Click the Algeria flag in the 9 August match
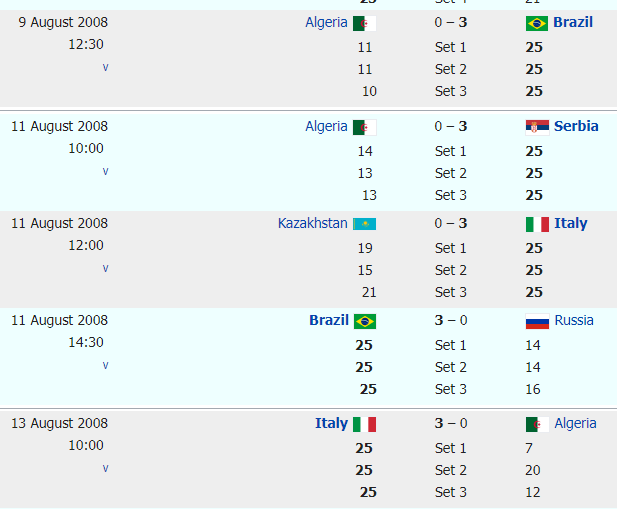The image size is (617, 509). 364,23
